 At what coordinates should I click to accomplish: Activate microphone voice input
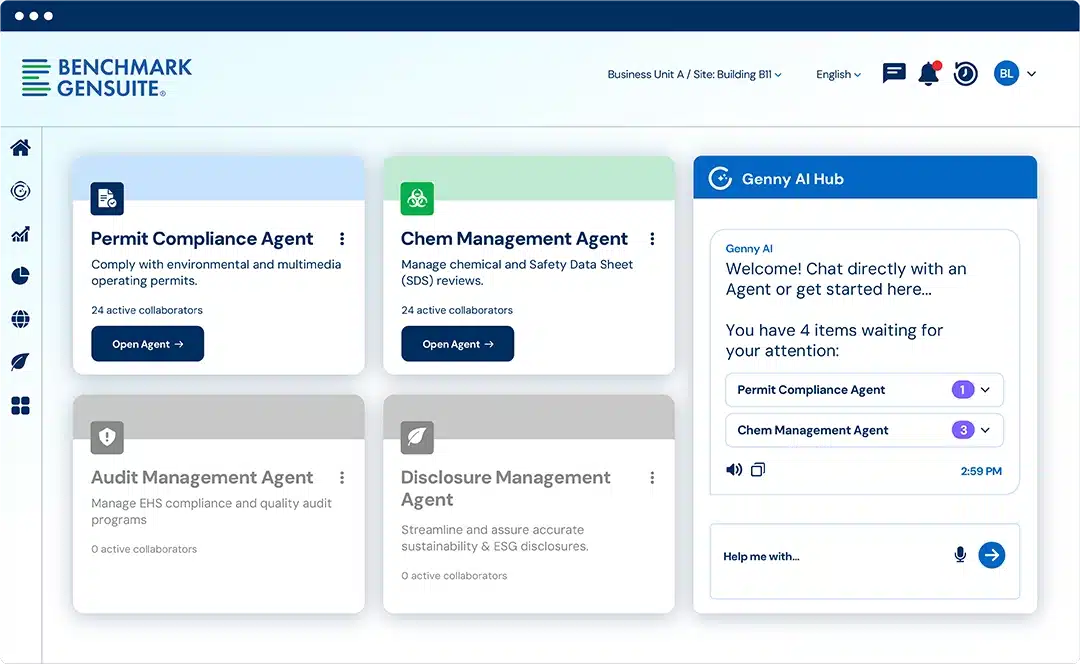tap(960, 555)
